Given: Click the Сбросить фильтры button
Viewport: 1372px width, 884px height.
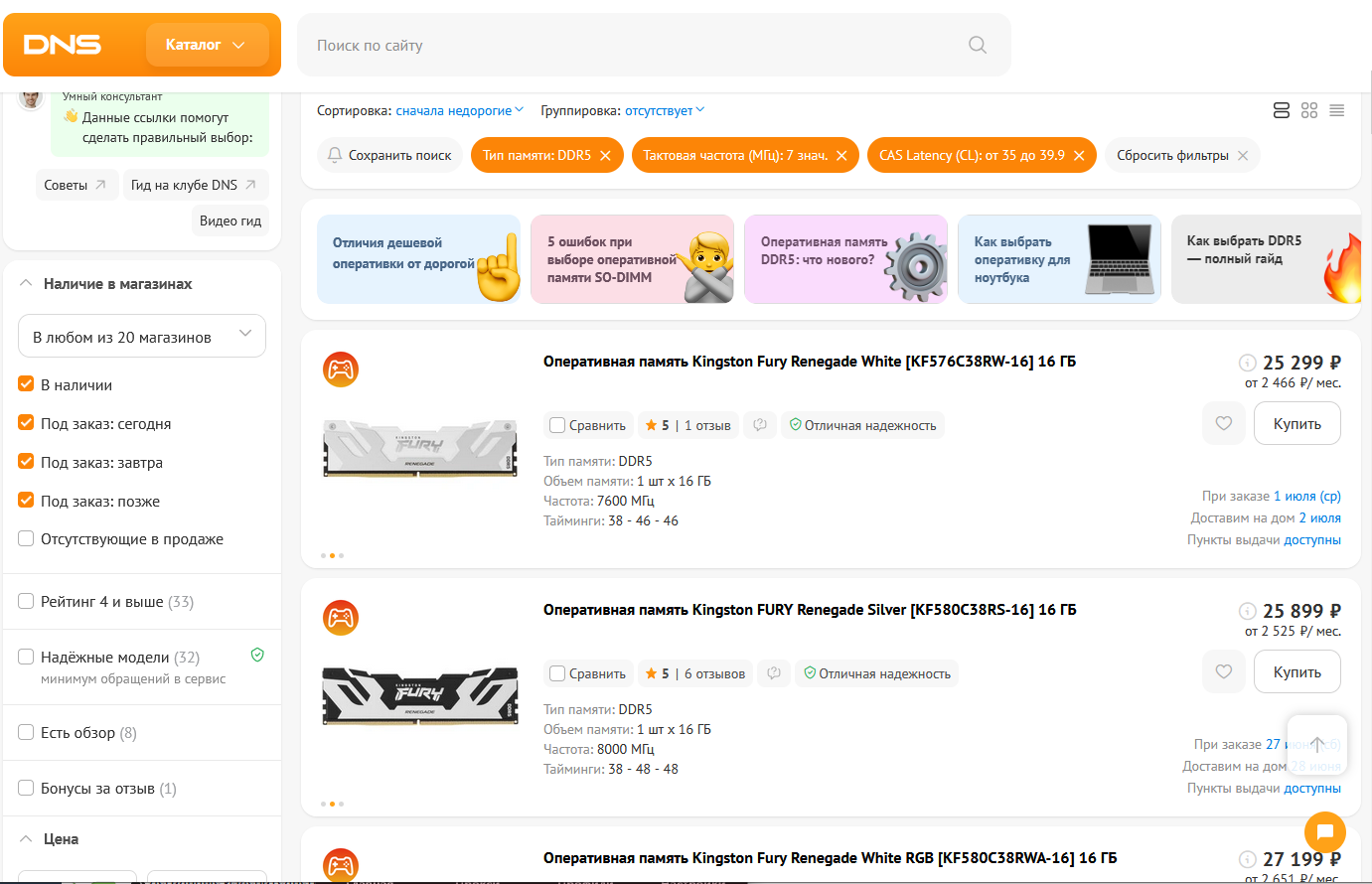Looking at the screenshot, I should pos(1182,155).
